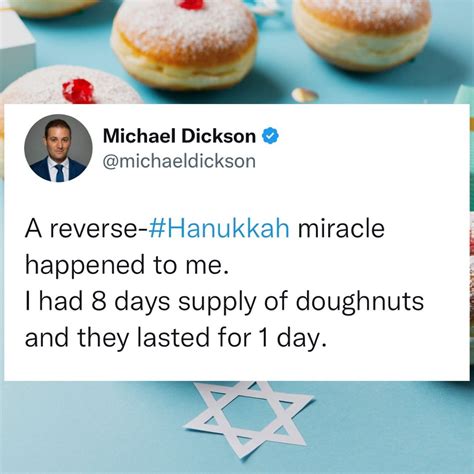Click the gold confetti piece above the tweet card
474x474 pixels.
(x=305, y=96)
